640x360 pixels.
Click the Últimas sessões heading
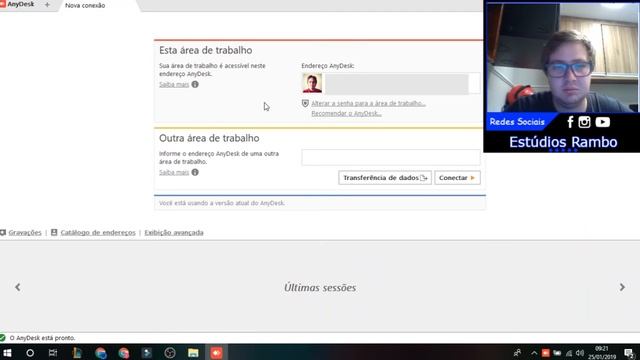pyautogui.click(x=320, y=288)
